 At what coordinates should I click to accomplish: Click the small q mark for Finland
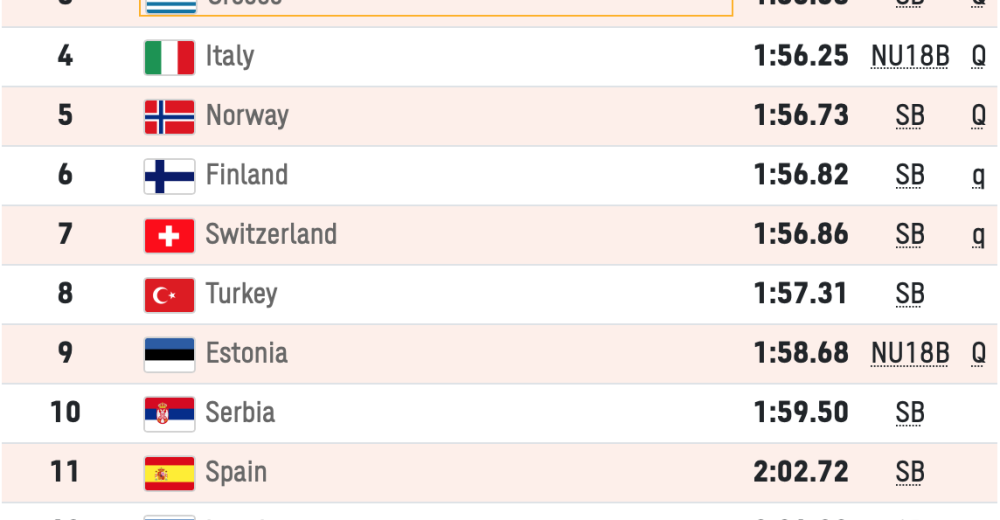[x=978, y=176]
